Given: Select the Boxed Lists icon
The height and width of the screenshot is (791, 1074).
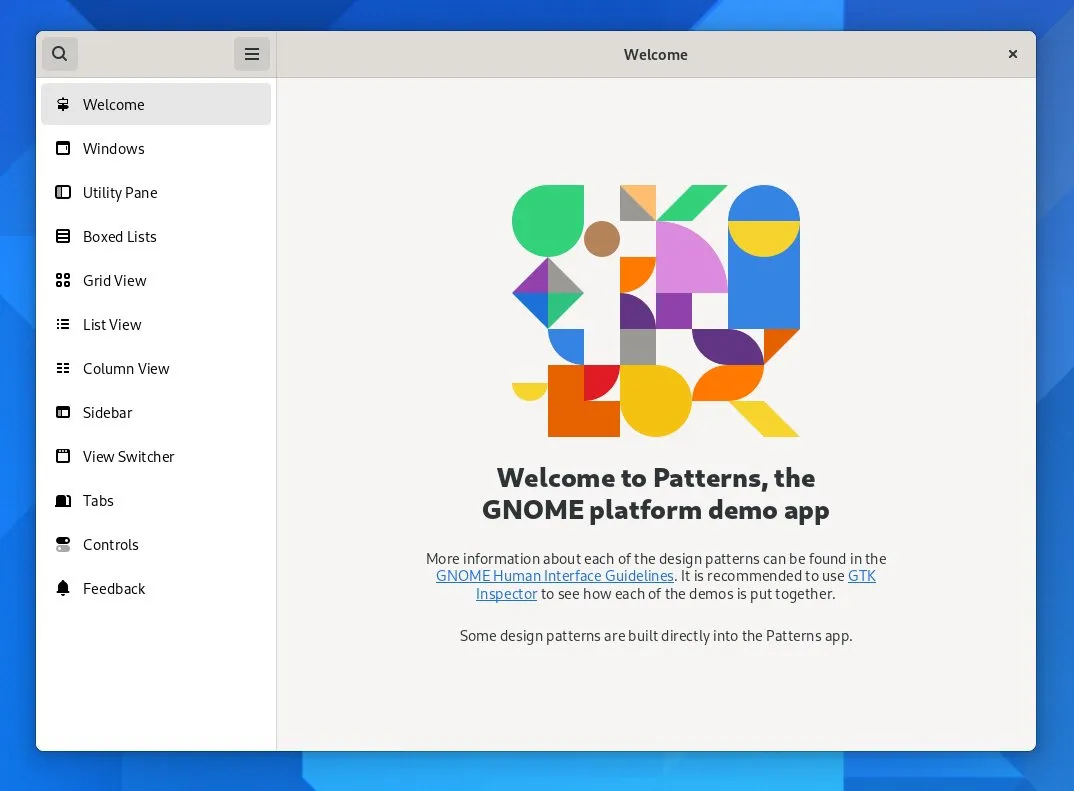Looking at the screenshot, I should (63, 237).
